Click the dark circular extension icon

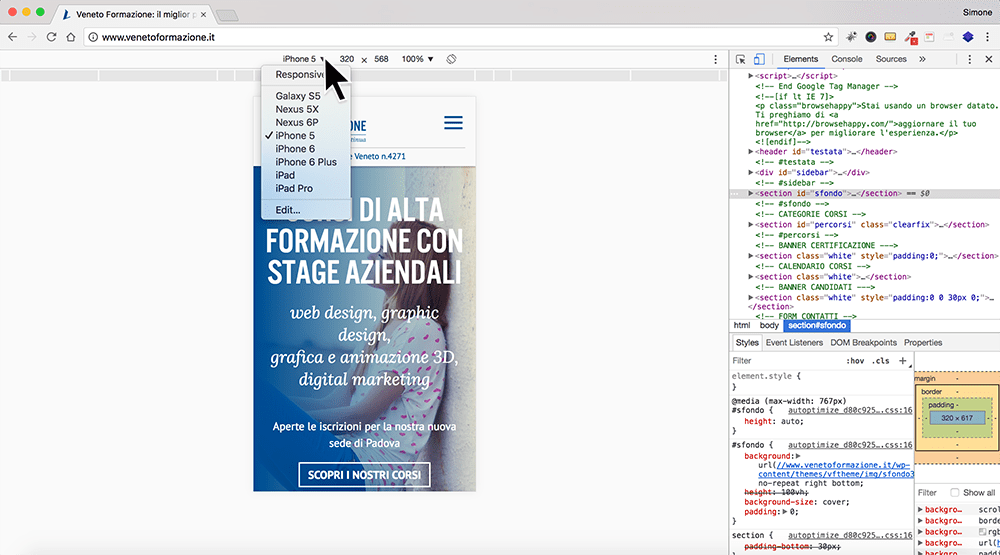(x=871, y=37)
